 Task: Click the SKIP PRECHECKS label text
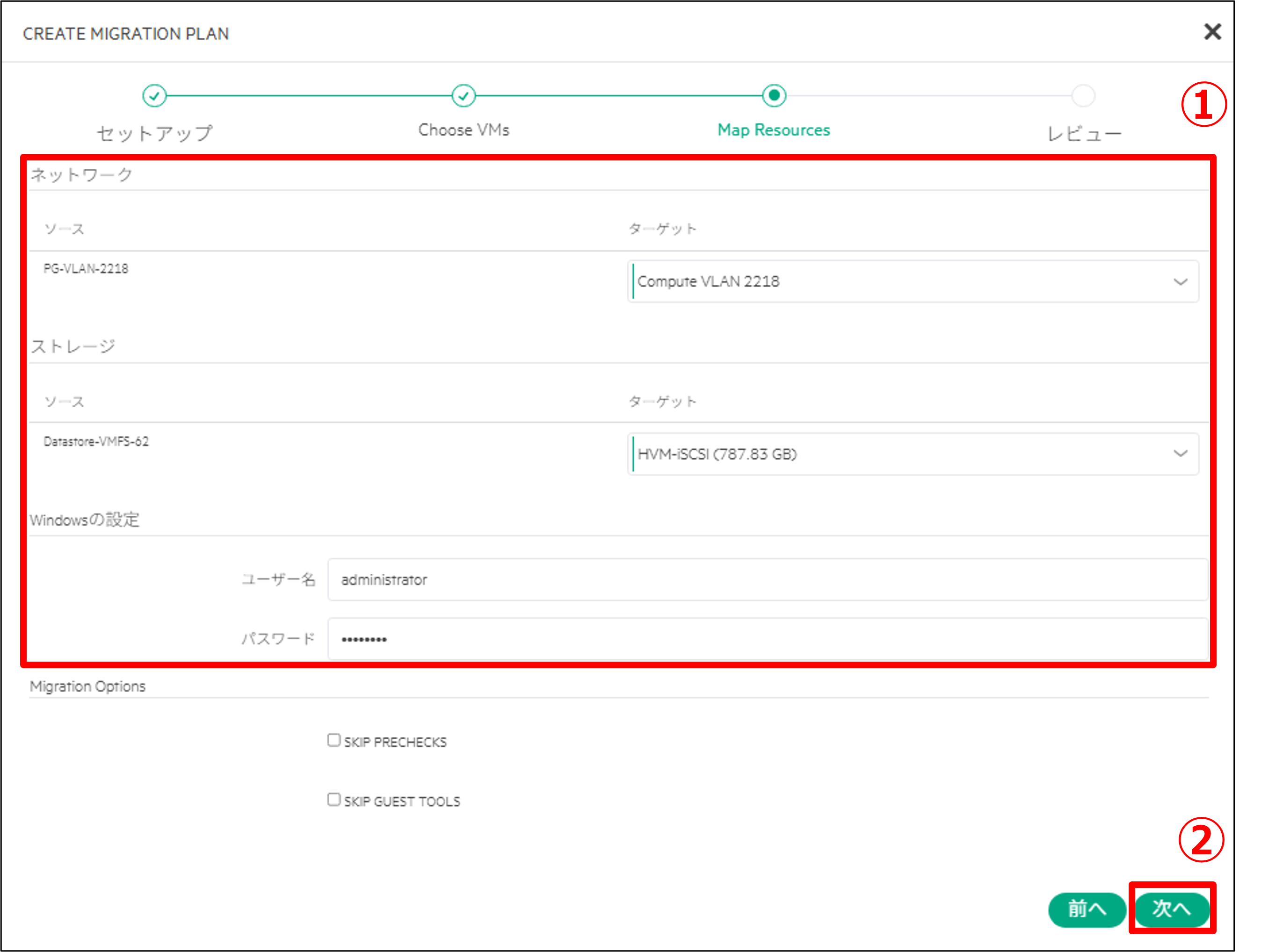point(395,742)
